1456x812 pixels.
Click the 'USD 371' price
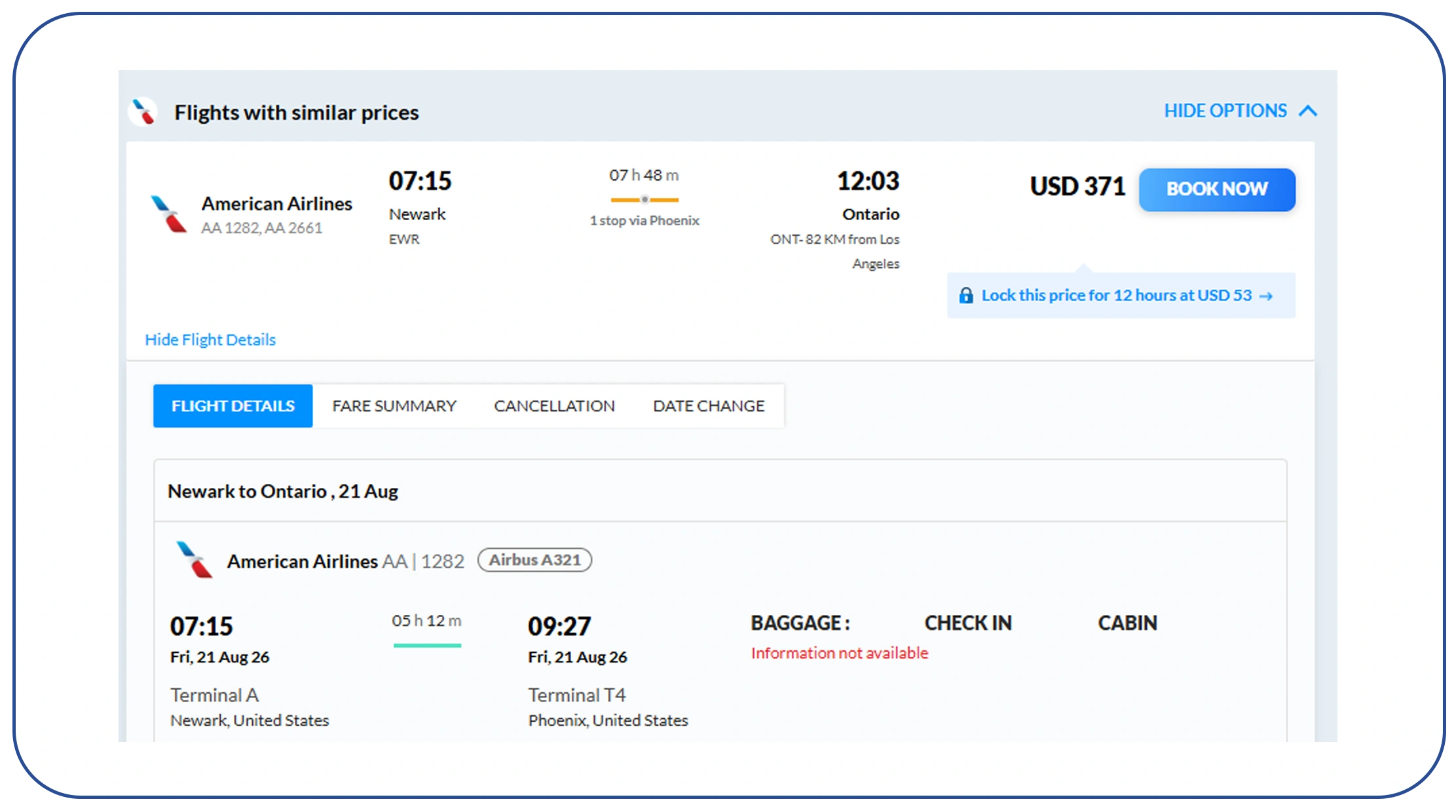coord(1077,187)
